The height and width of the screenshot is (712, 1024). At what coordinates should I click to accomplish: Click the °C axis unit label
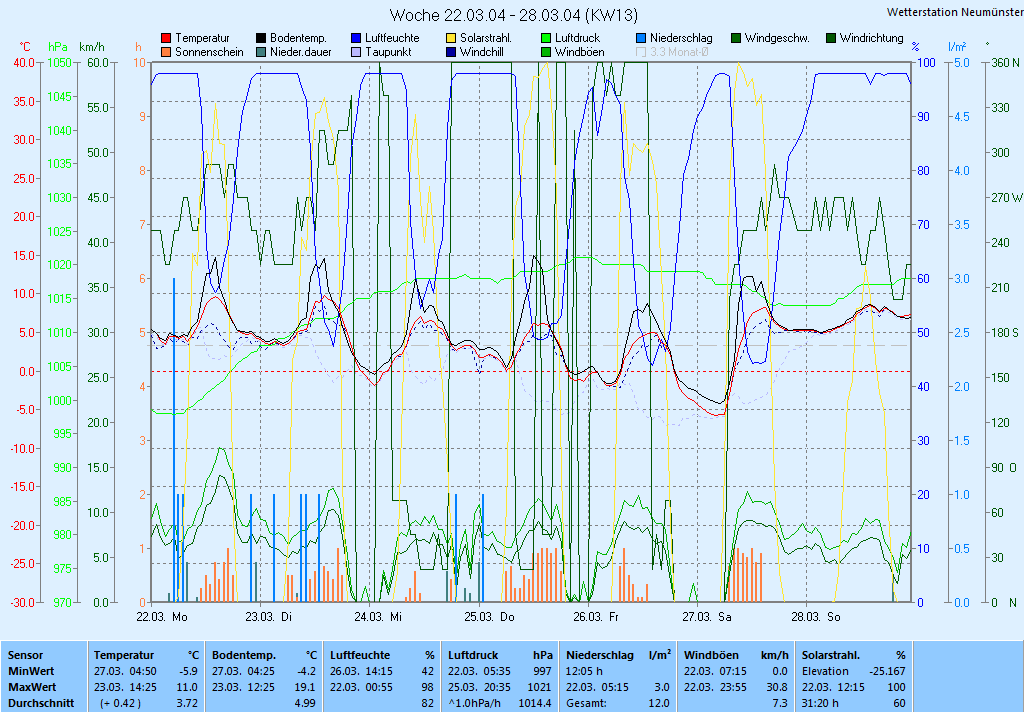24,47
